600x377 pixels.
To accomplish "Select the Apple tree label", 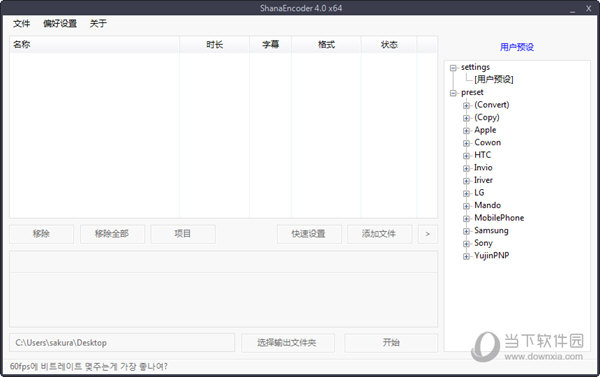I will click(x=485, y=130).
